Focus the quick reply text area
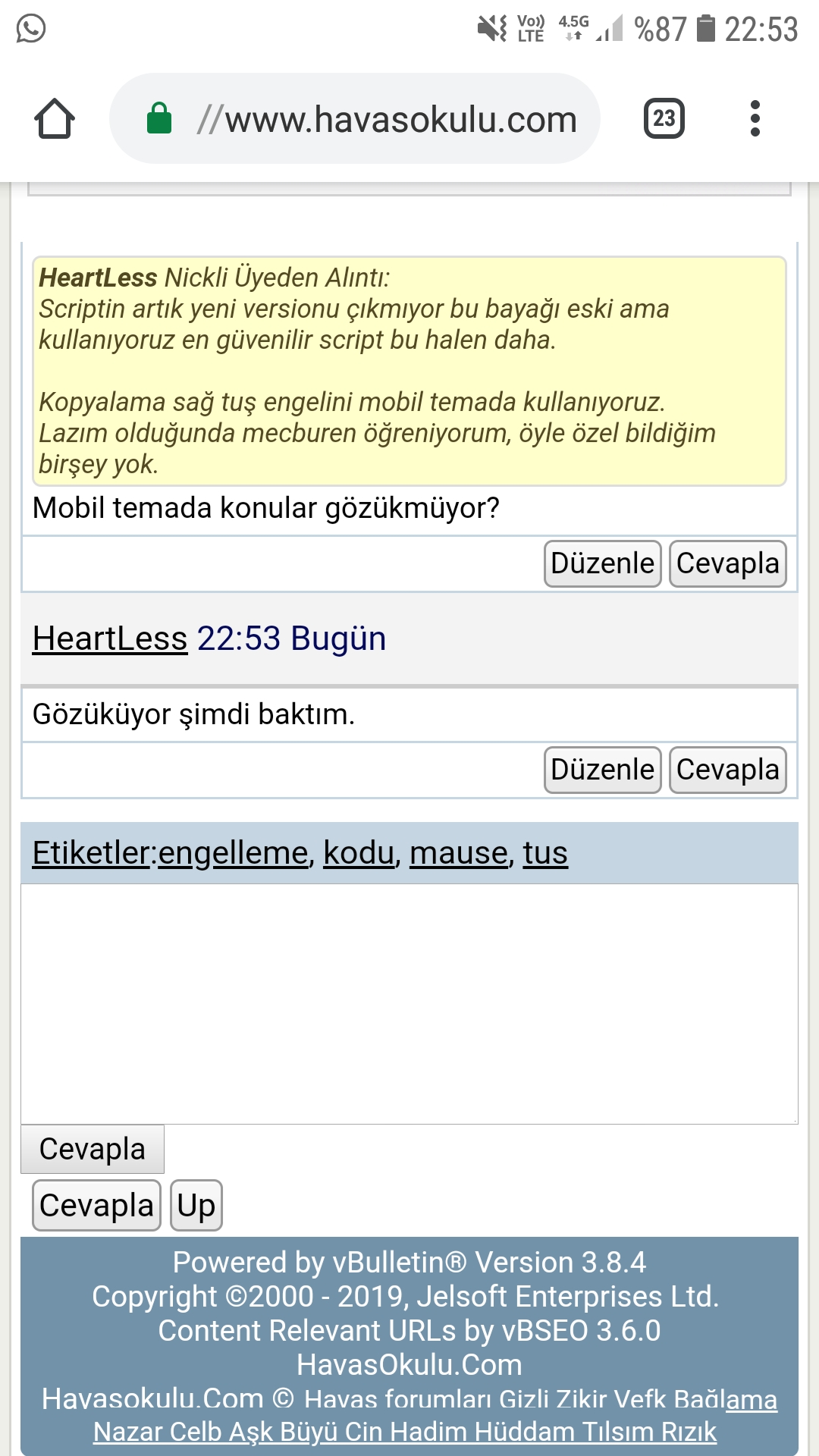Viewport: 819px width, 1456px height. point(409,1004)
